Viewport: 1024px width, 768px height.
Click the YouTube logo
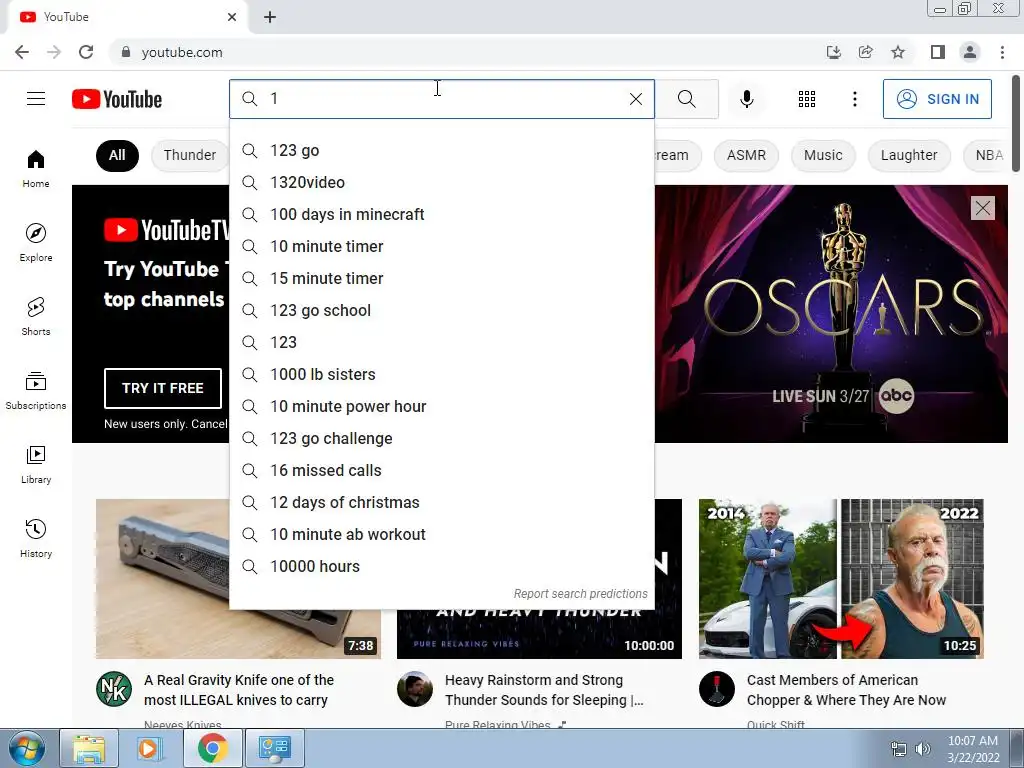click(x=117, y=99)
